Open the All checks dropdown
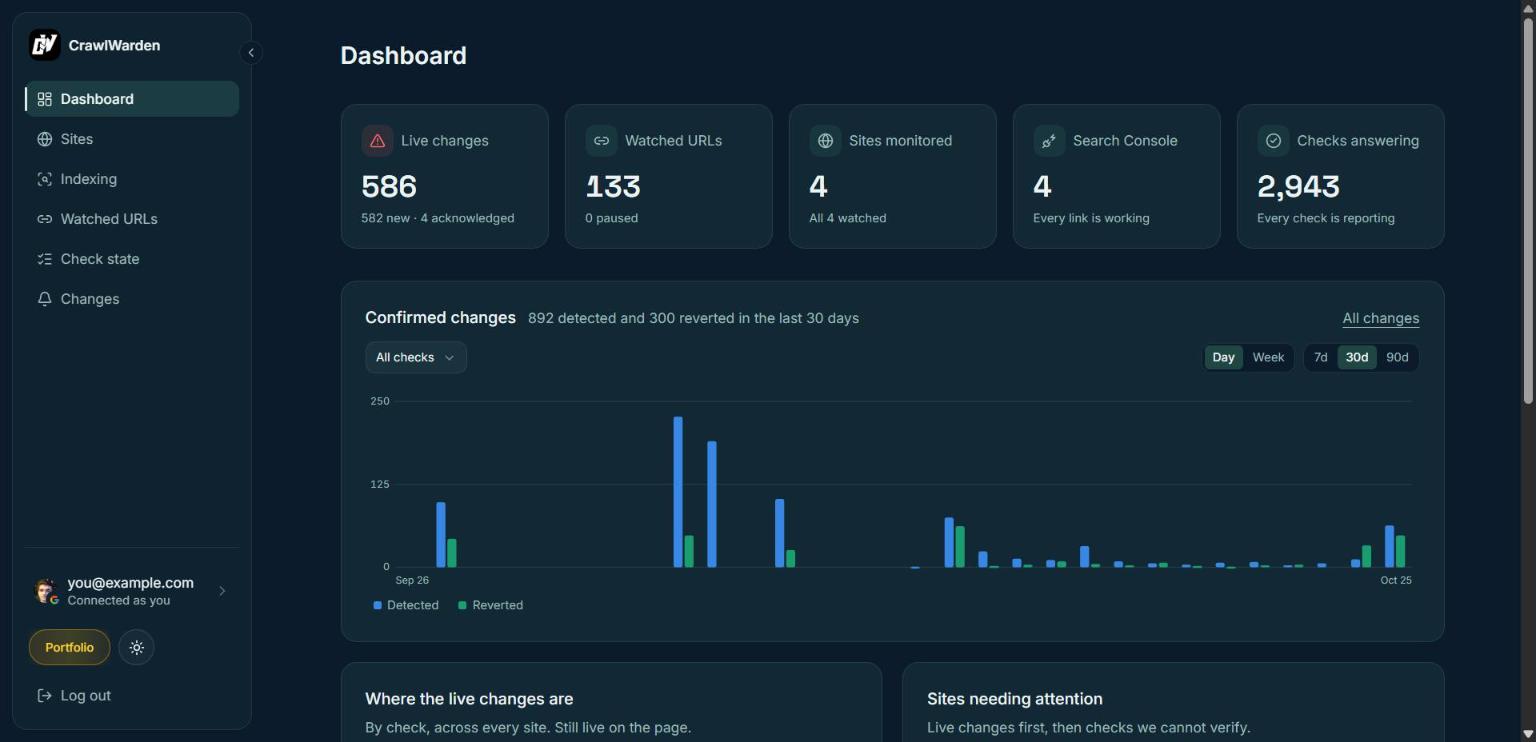The width and height of the screenshot is (1536, 742). point(416,358)
